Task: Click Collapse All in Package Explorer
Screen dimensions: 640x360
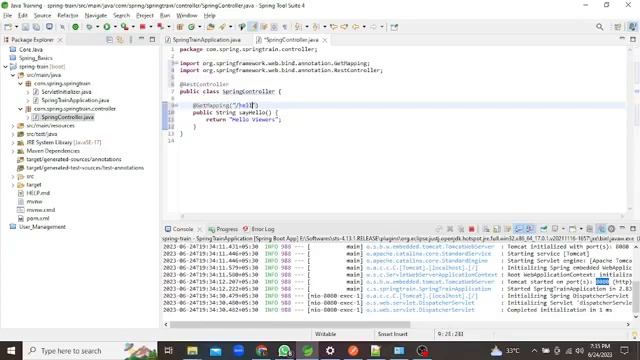Action: click(109, 40)
